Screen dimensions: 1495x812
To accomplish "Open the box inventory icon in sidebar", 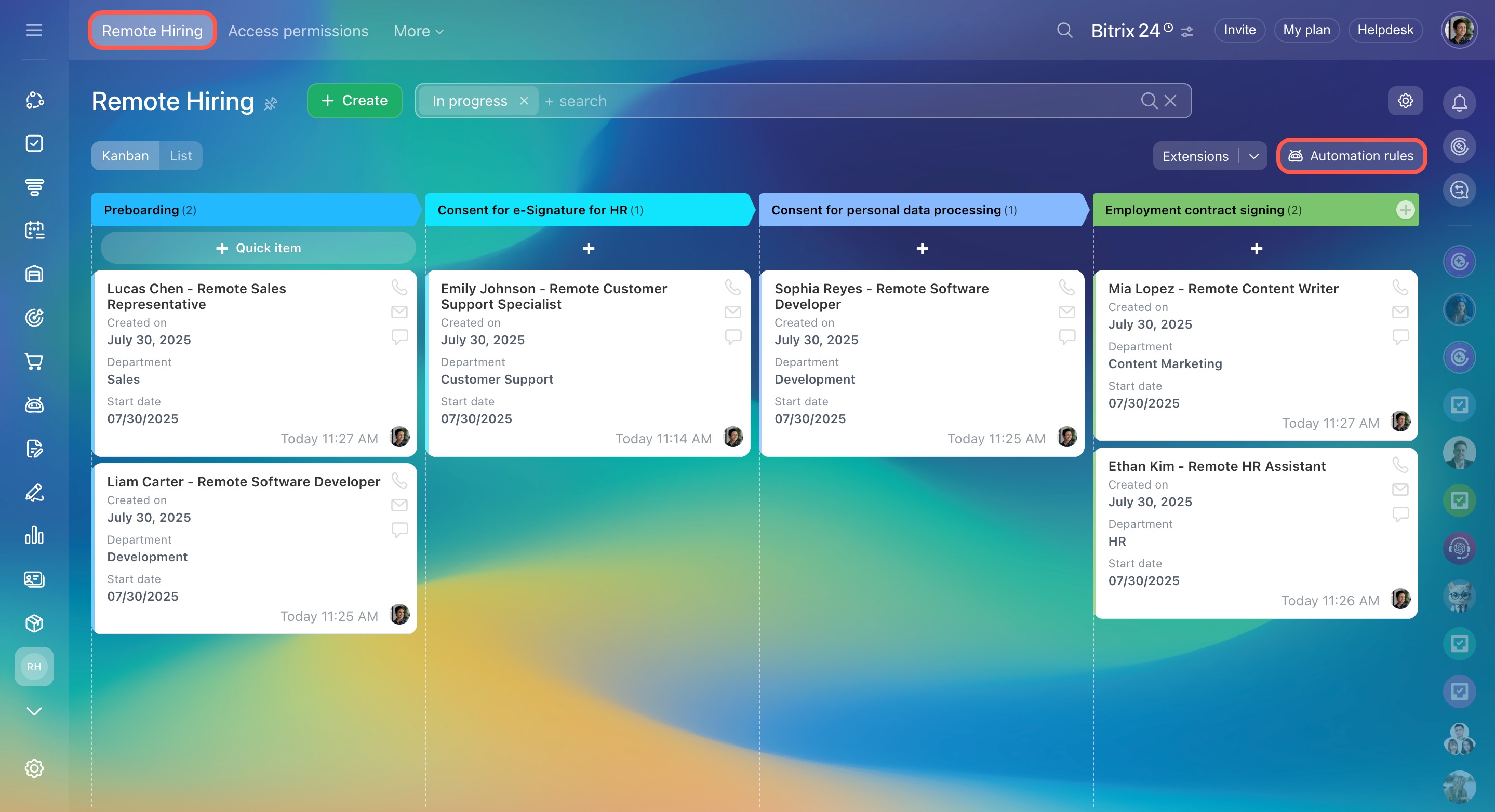I will click(34, 624).
